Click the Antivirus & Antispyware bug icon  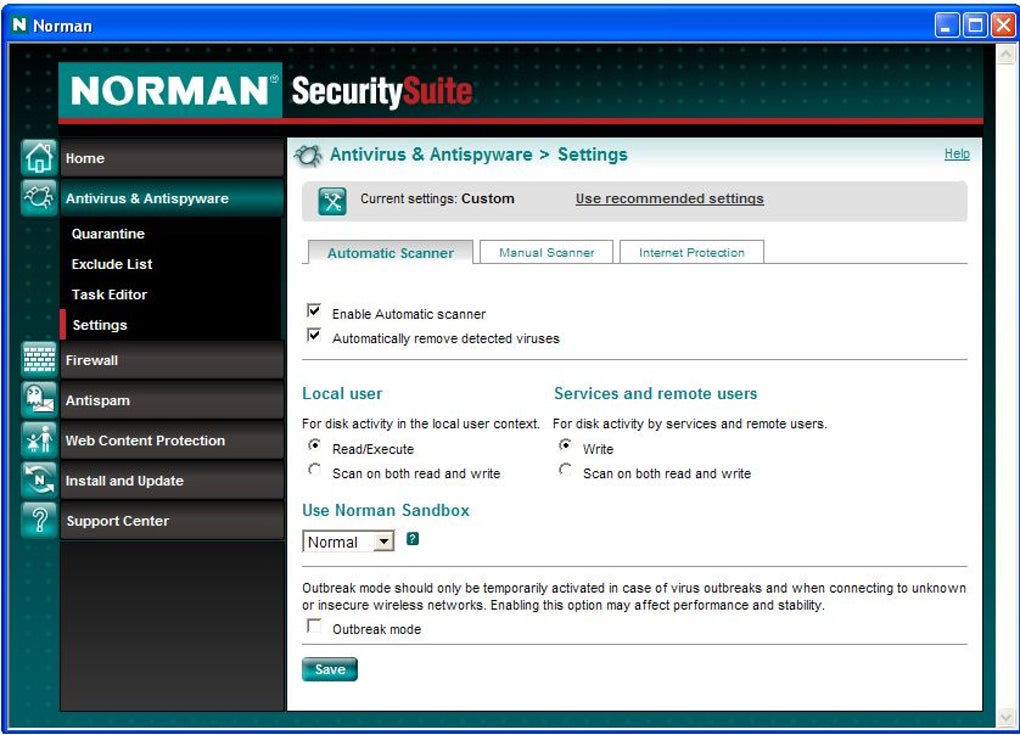pyautogui.click(x=39, y=198)
